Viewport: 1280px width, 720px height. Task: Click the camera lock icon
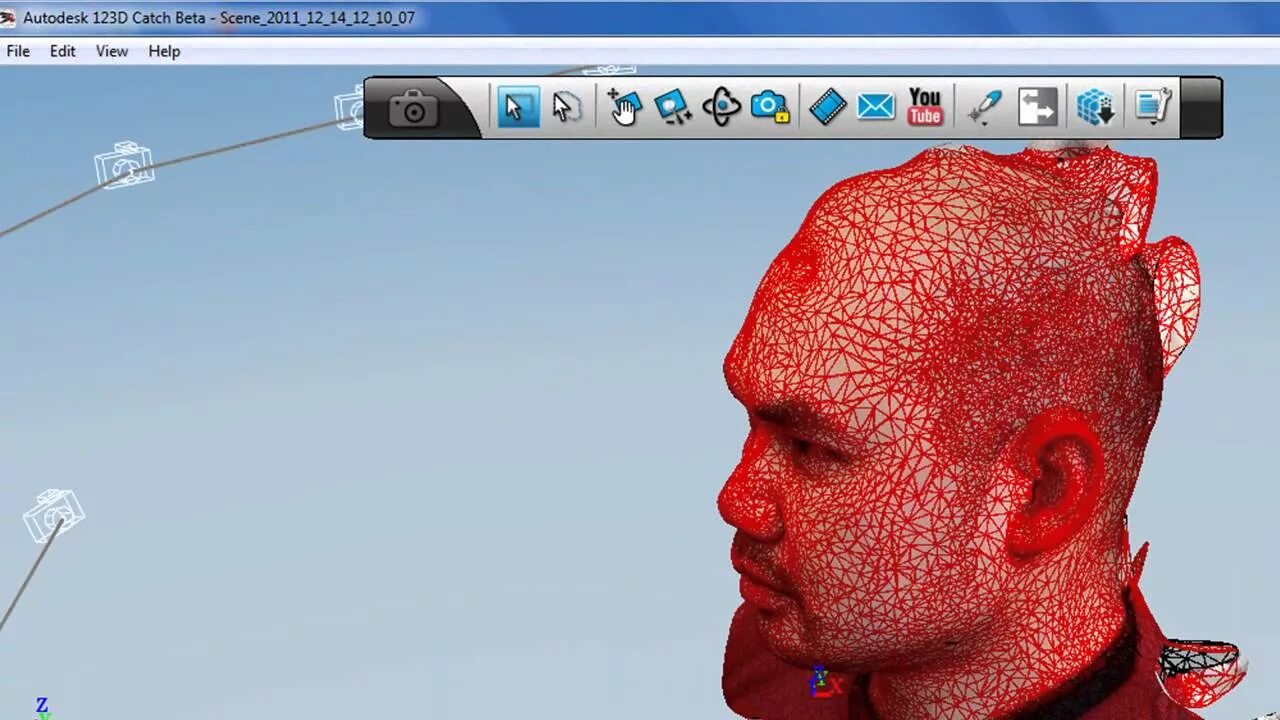click(770, 107)
